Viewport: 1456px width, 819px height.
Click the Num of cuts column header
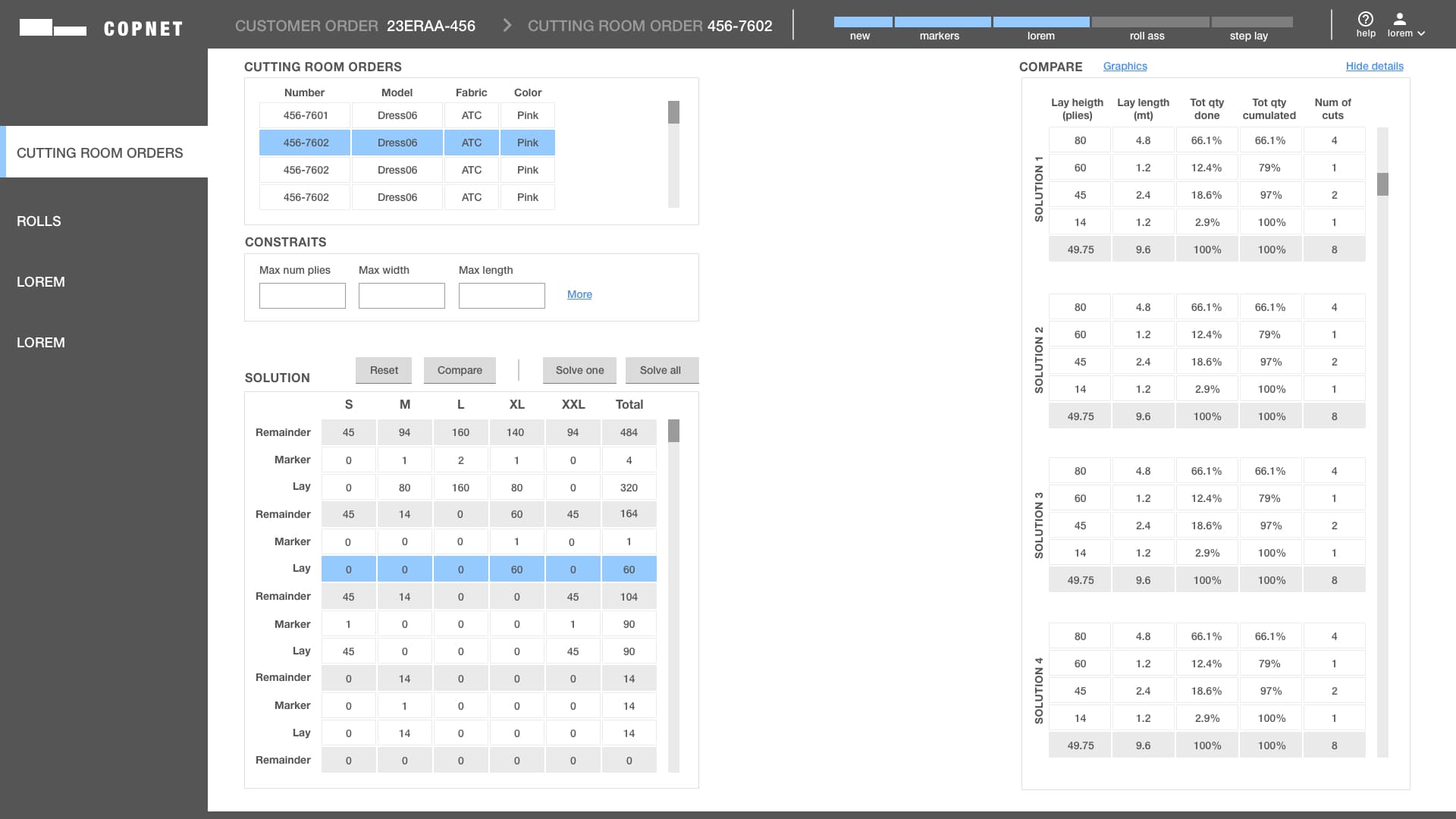tap(1332, 108)
